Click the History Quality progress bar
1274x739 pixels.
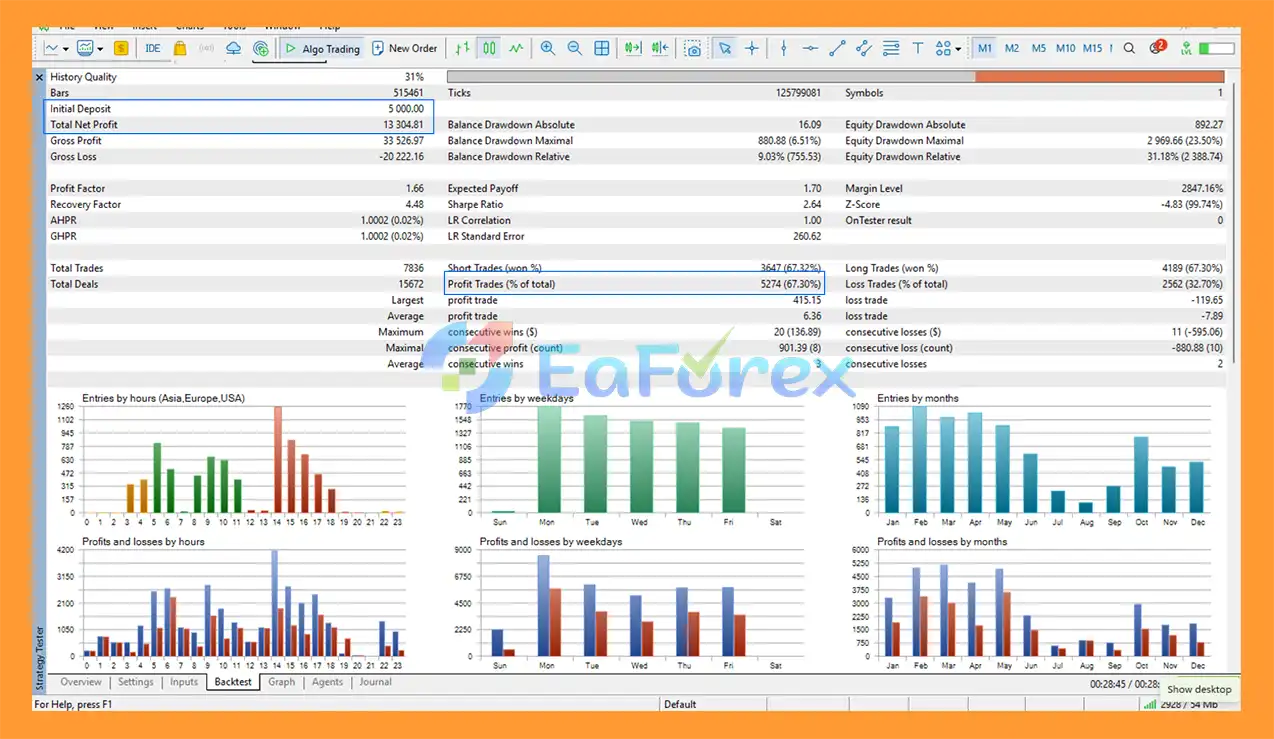point(835,77)
